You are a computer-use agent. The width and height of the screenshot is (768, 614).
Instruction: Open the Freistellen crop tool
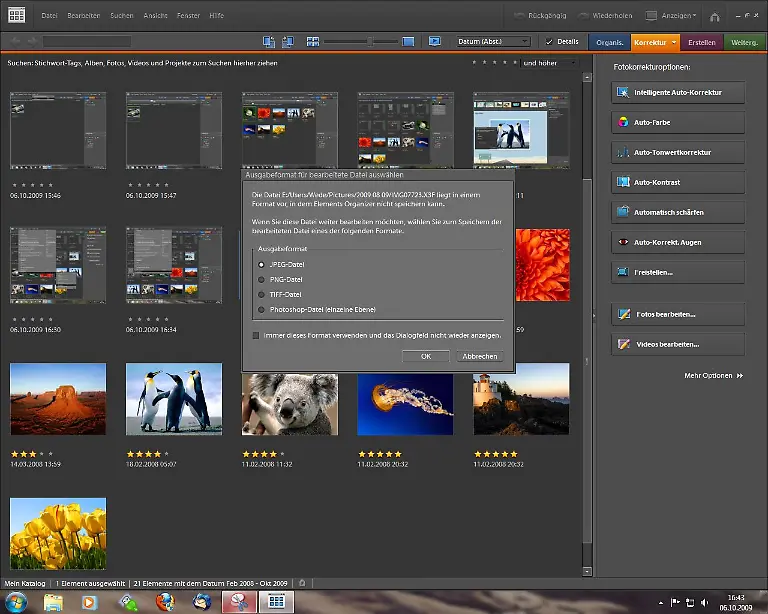[678, 272]
